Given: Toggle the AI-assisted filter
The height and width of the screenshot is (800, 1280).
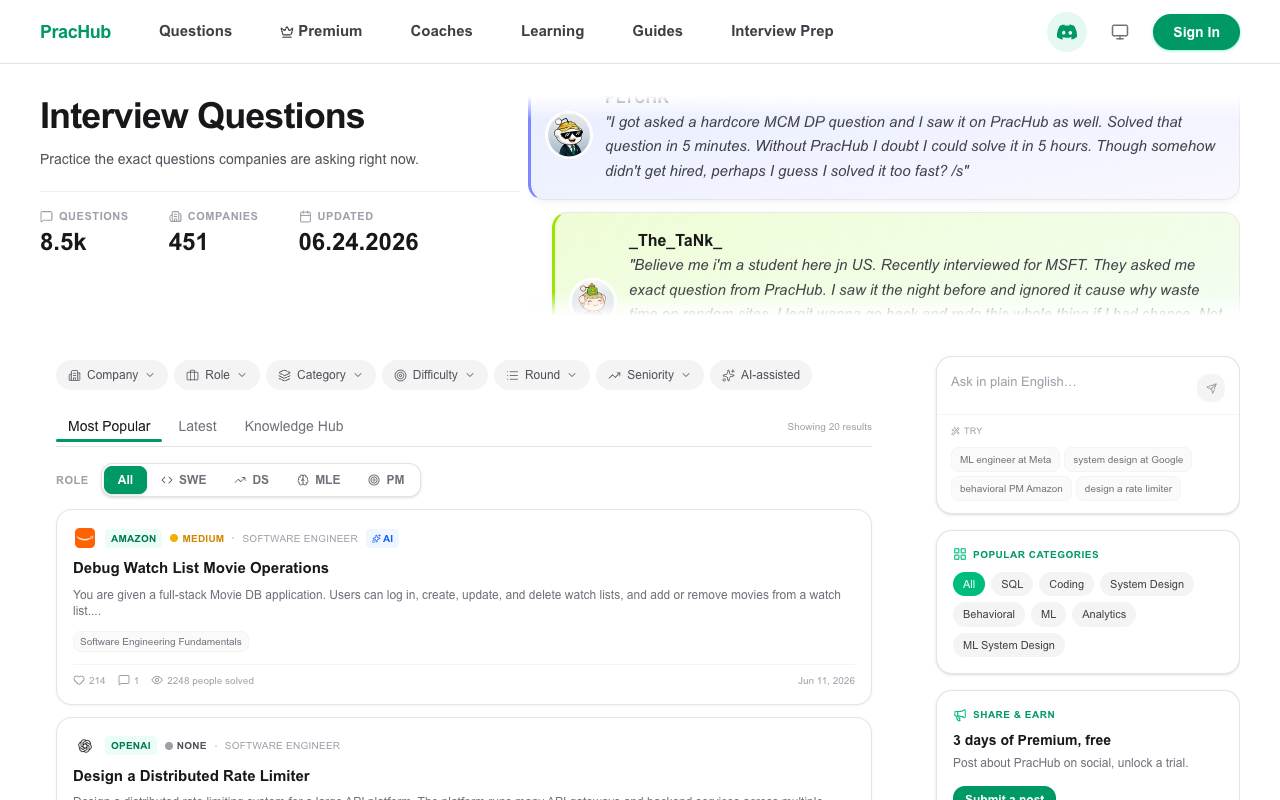Looking at the screenshot, I should pyautogui.click(x=761, y=375).
